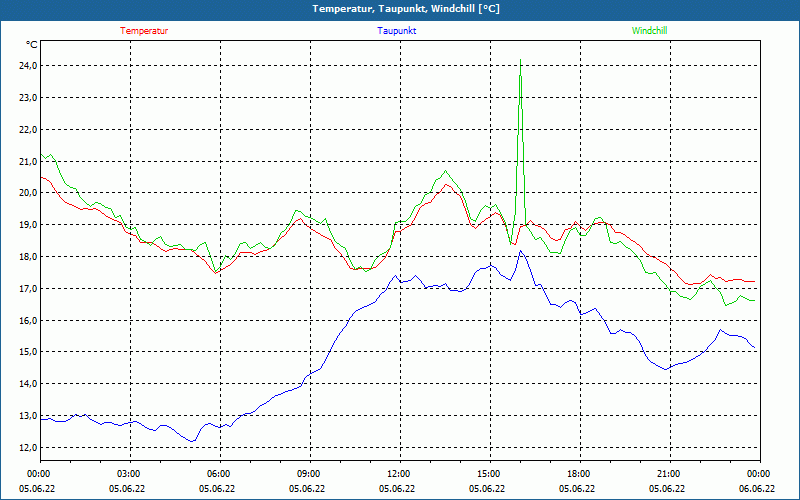Click the green Windchill legend label
This screenshot has width=800, height=500.
pyautogui.click(x=649, y=31)
